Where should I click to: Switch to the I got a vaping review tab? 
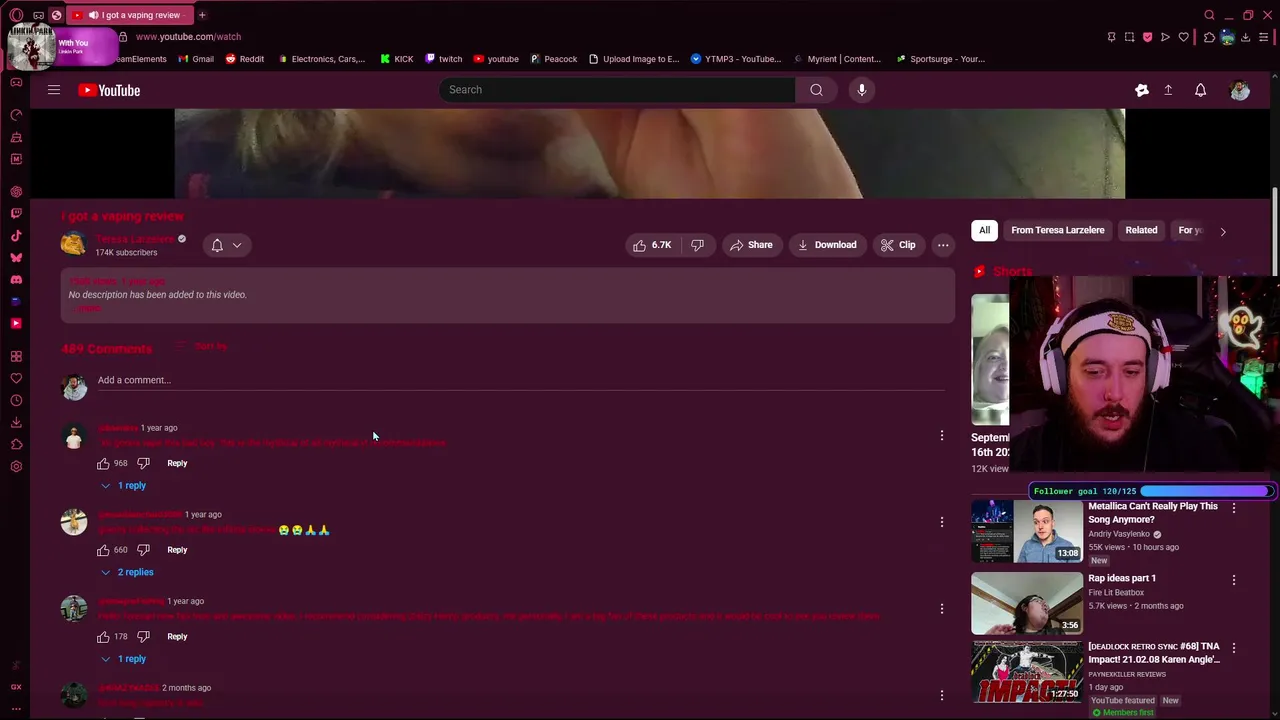point(128,15)
